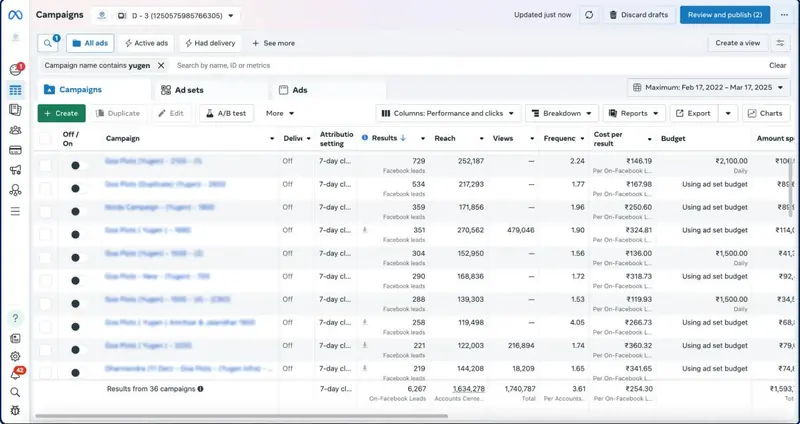Open Advertising settings megaphone icon
The width and height of the screenshot is (800, 424).
point(15,170)
